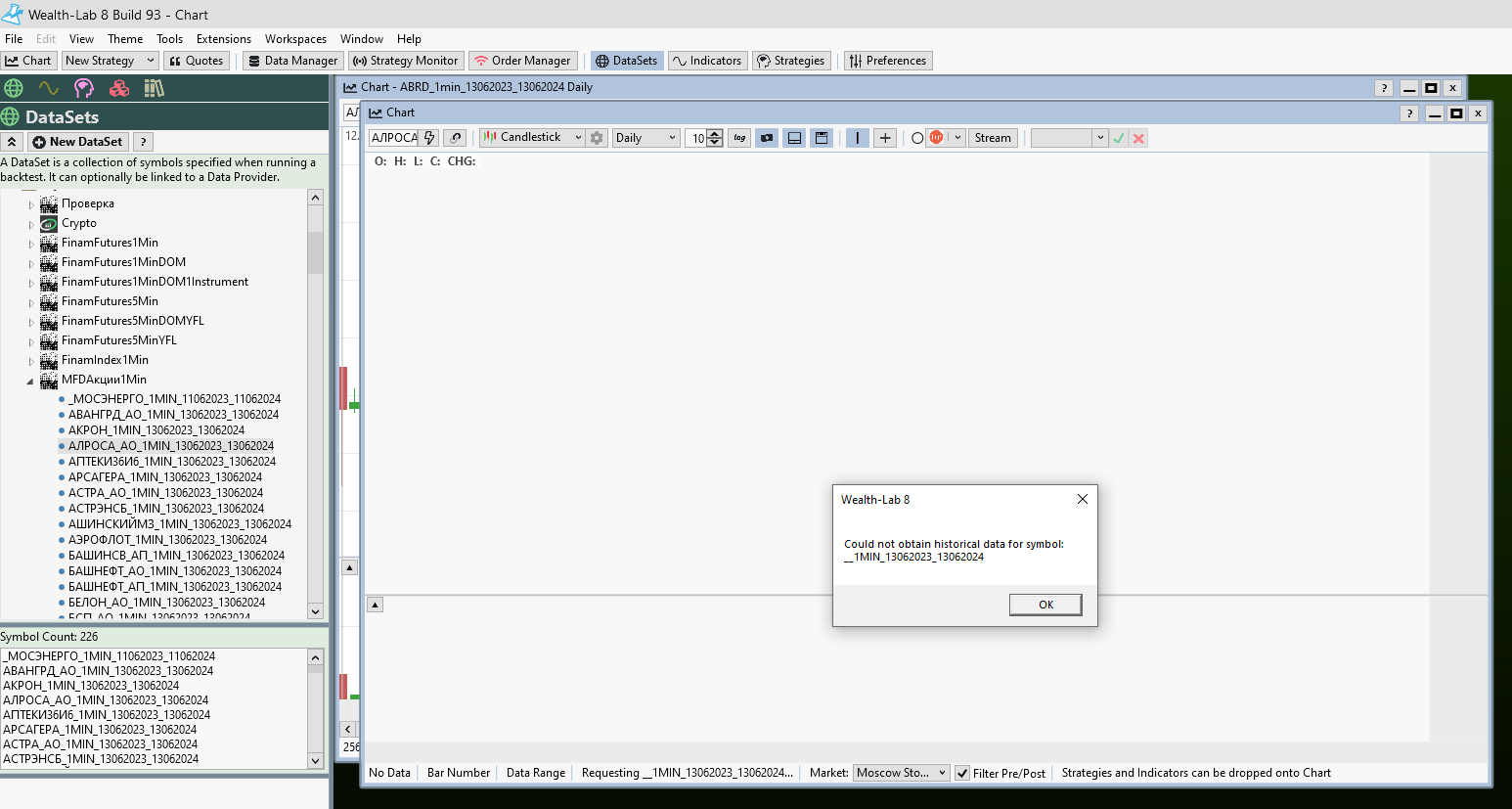Click the symbol input field АЛРОСА
This screenshot has width=1512, height=809.
coord(394,138)
